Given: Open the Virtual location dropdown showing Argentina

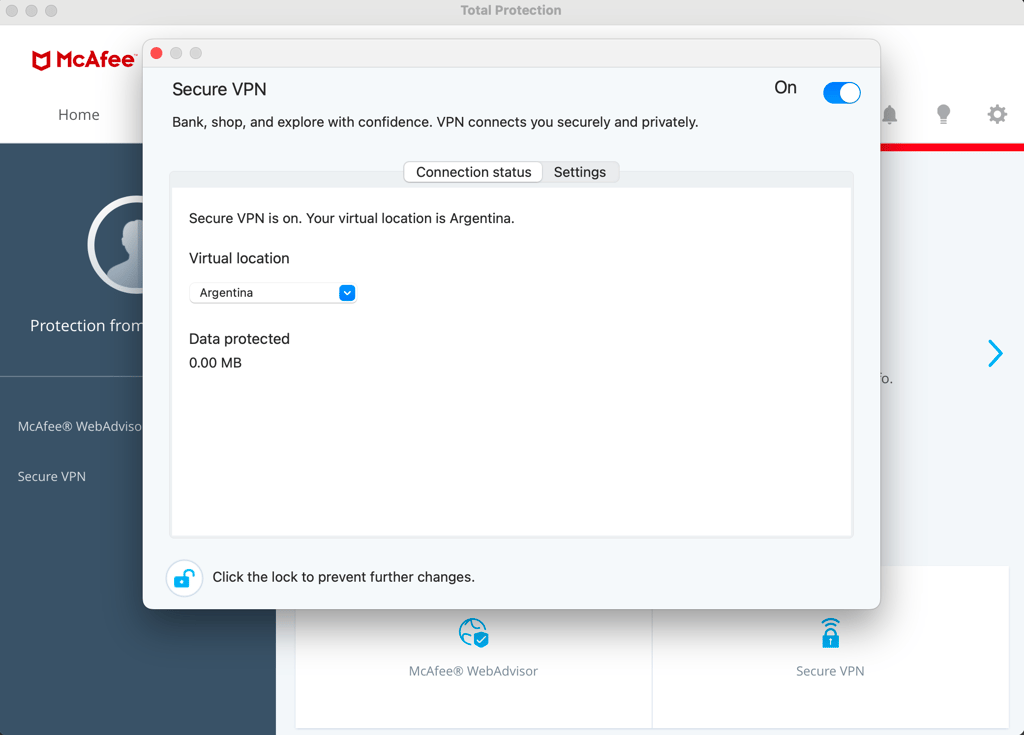Looking at the screenshot, I should pos(273,293).
